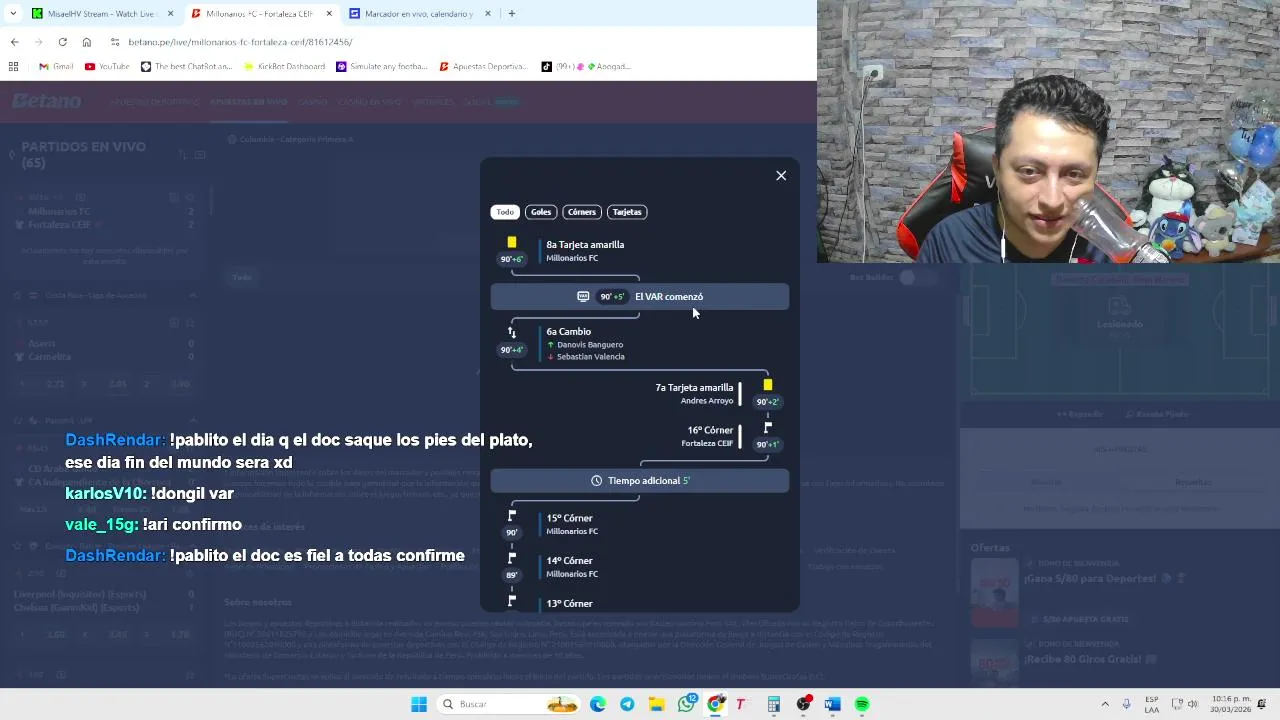Open the TikTok (99+) bookmark
The width and height of the screenshot is (1280, 720).
pos(586,67)
